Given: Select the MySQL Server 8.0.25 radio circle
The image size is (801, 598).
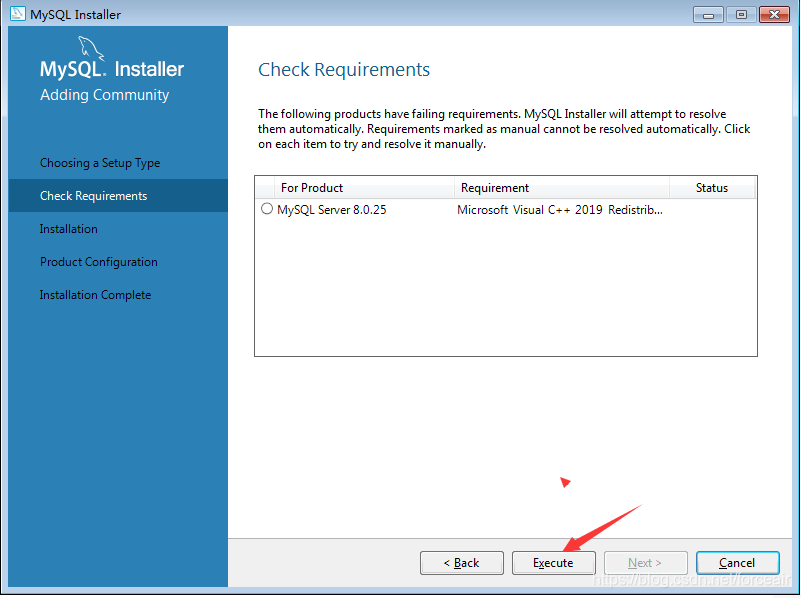Looking at the screenshot, I should pyautogui.click(x=267, y=209).
